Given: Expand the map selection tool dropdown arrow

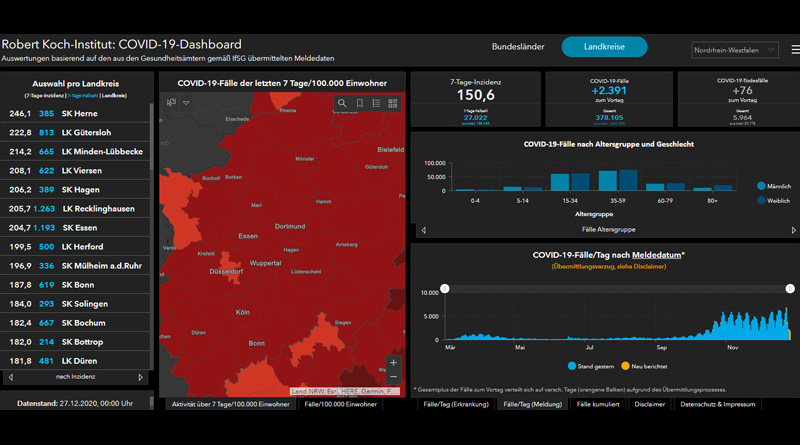Looking at the screenshot, I should [x=186, y=103].
